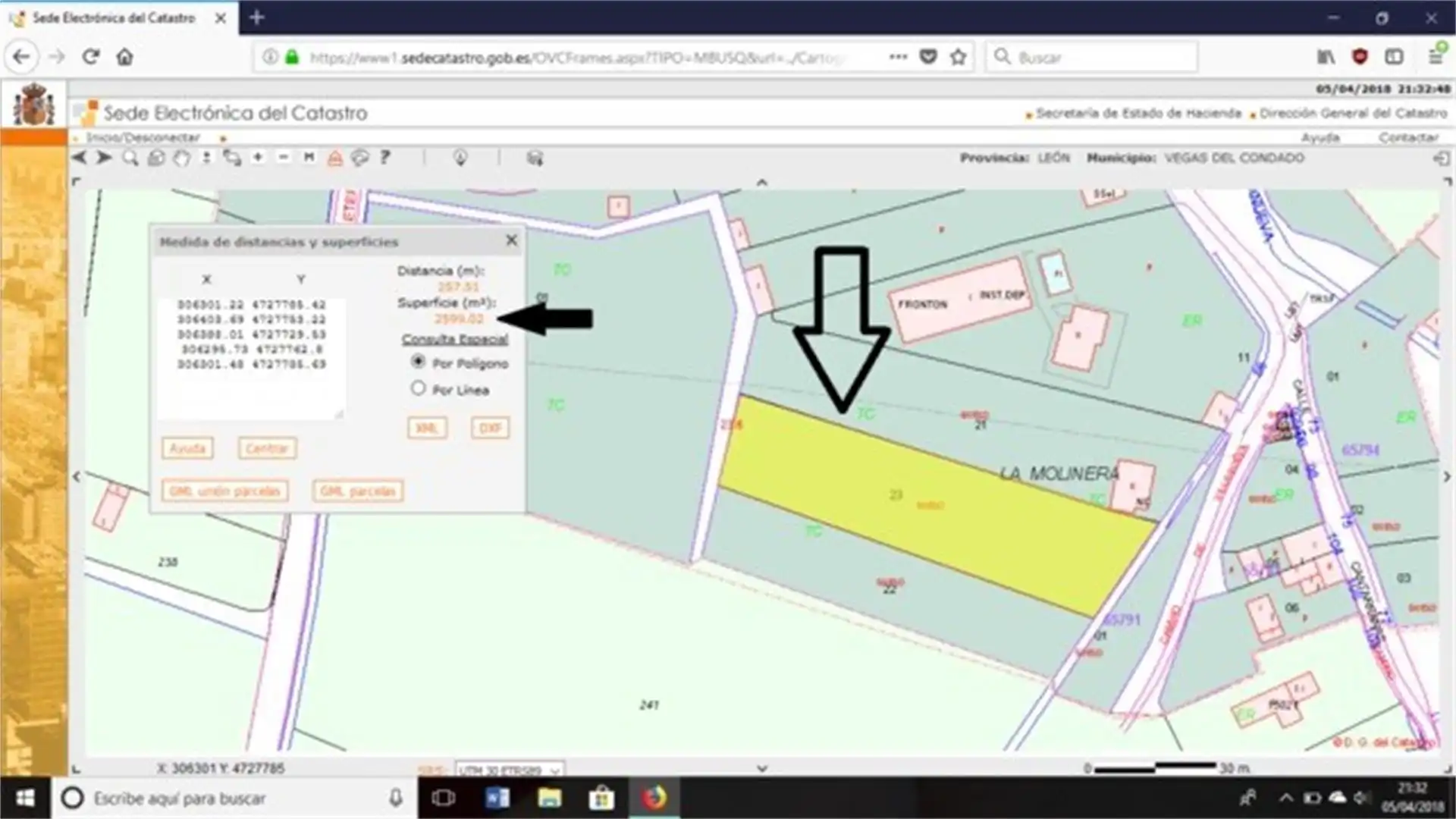Image resolution: width=1456 pixels, height=819 pixels.
Task: Open the Firefox home page
Action: click(x=124, y=57)
